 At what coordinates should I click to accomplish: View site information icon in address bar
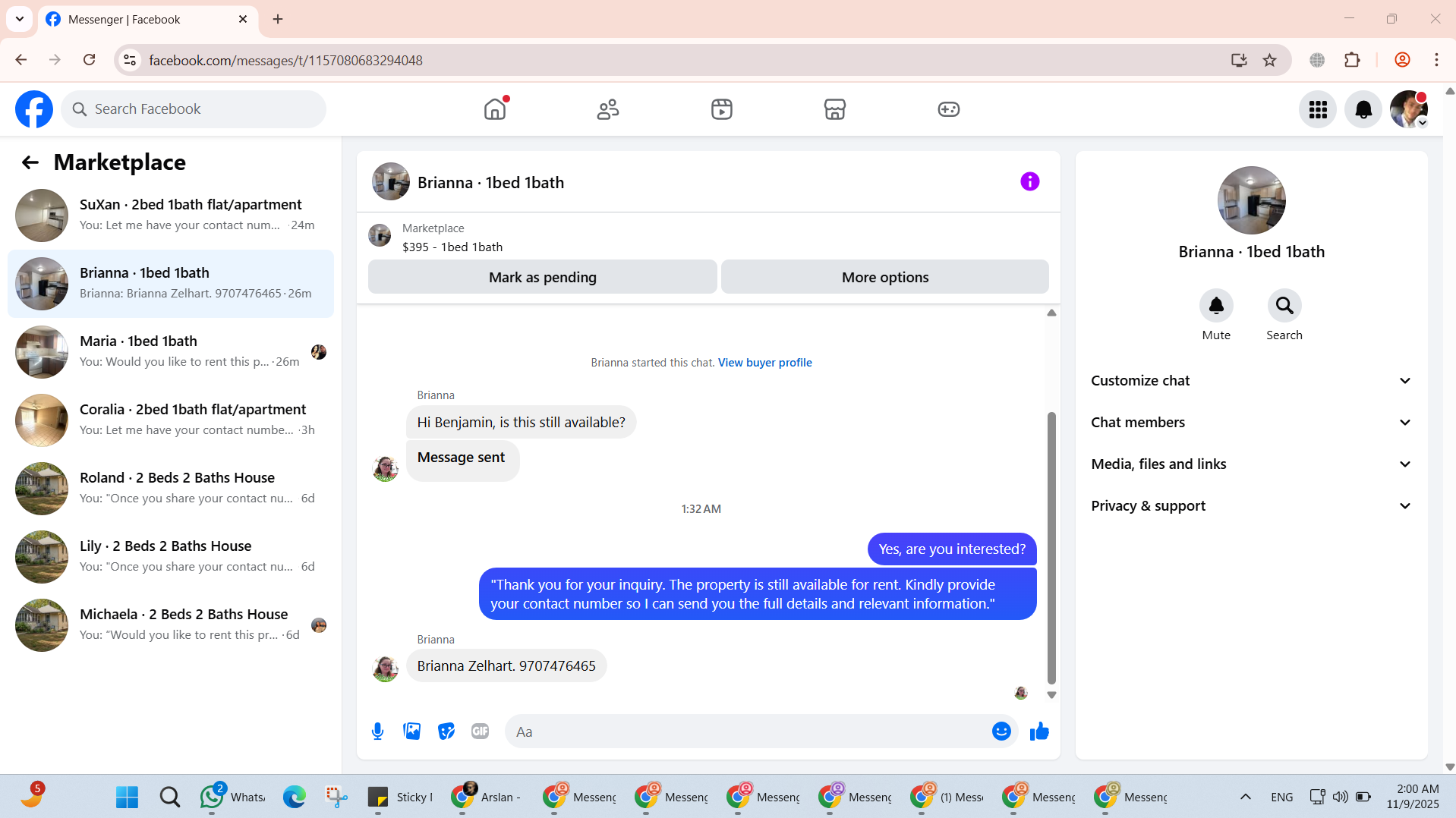131,60
